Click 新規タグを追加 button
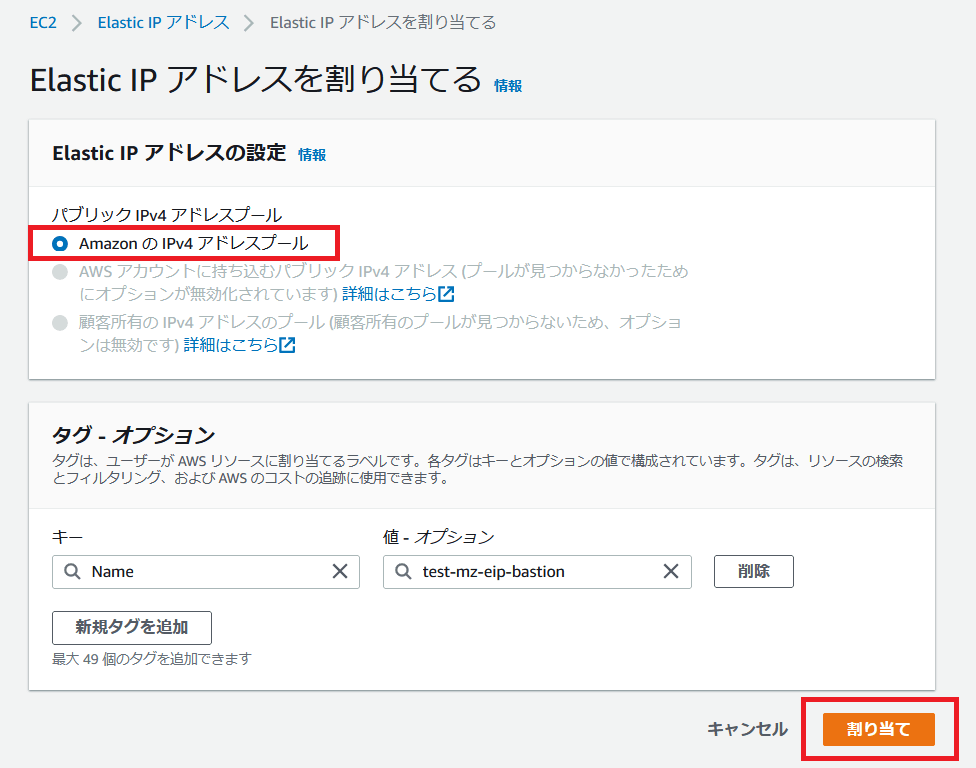Viewport: 976px width, 768px height. pos(132,627)
